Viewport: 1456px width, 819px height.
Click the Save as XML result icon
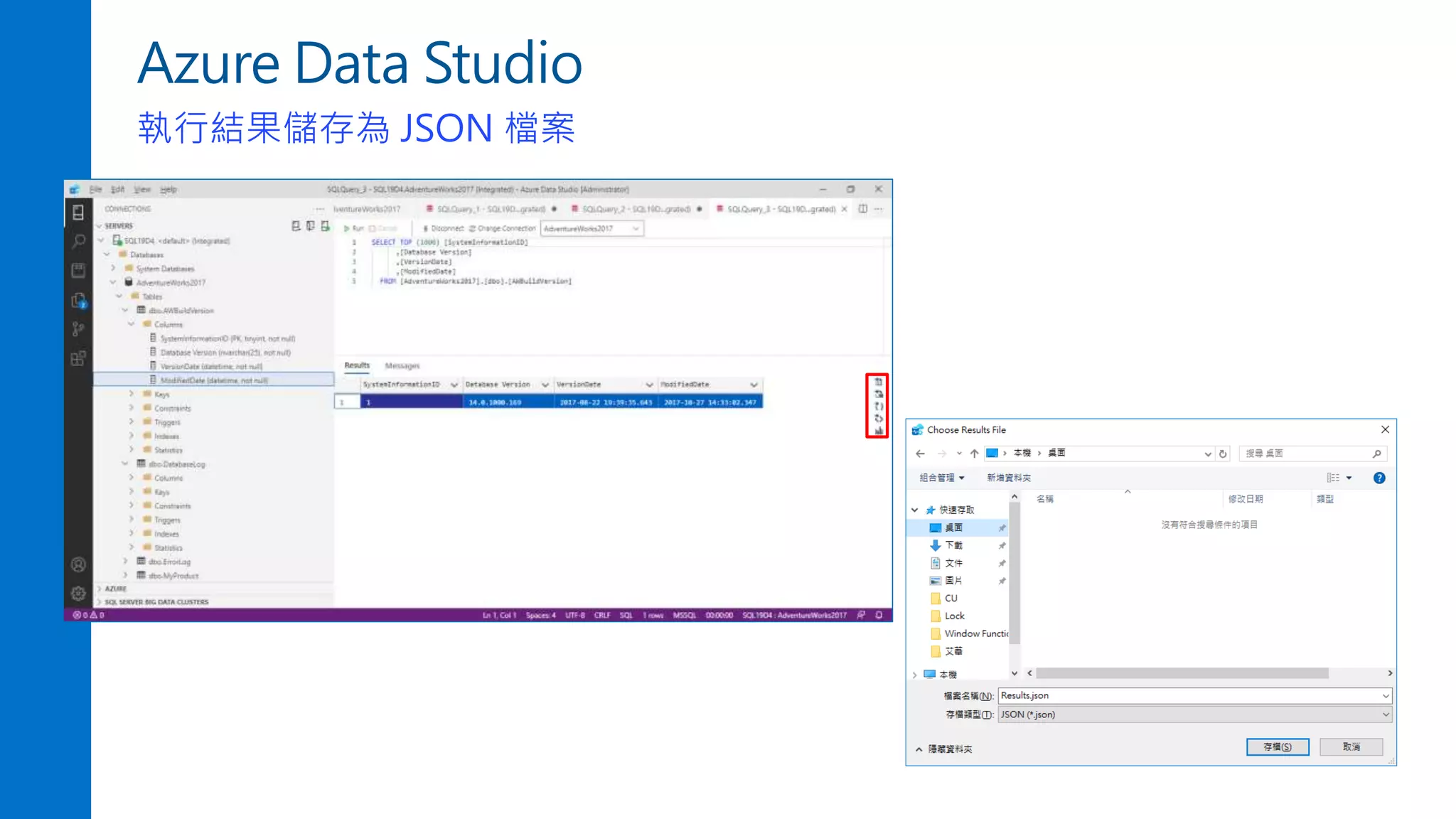879,418
